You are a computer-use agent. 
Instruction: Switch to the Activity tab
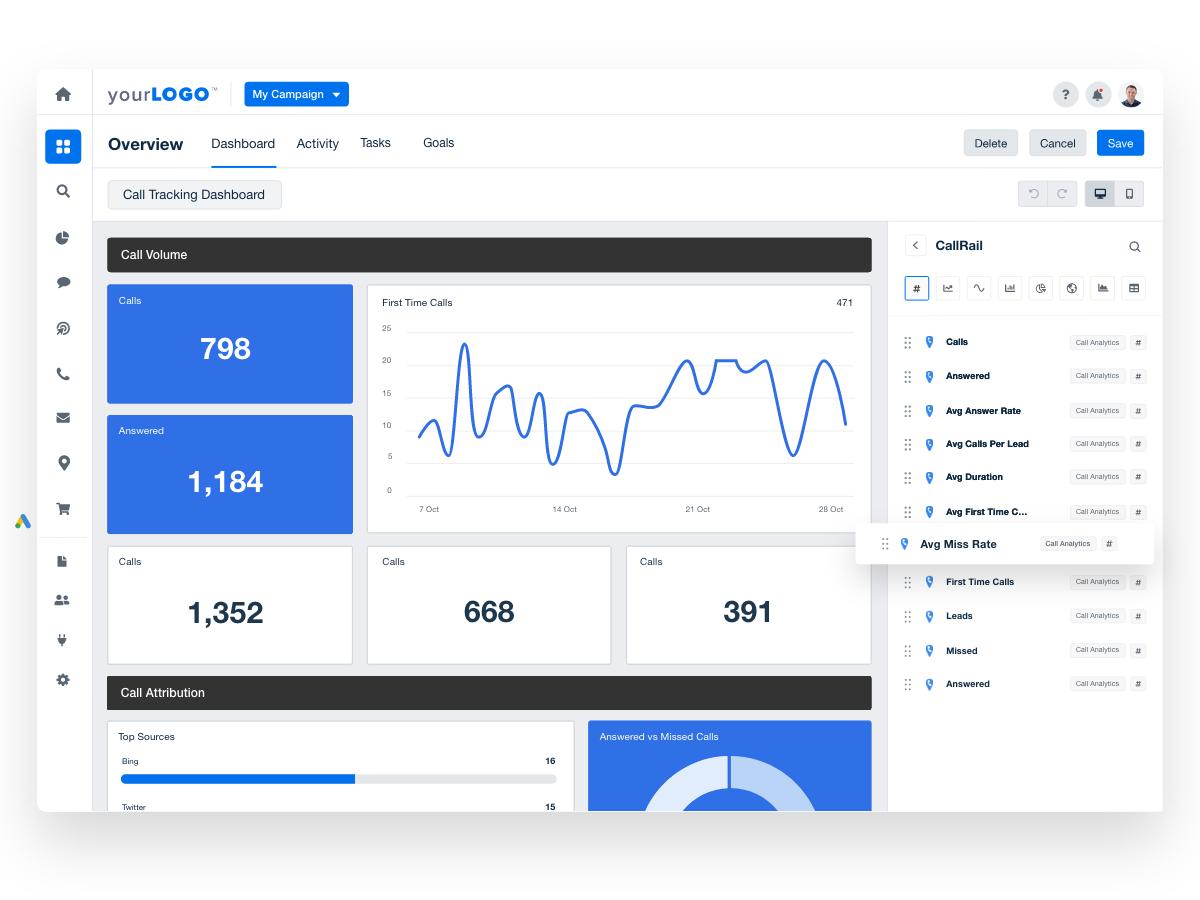[x=317, y=143]
